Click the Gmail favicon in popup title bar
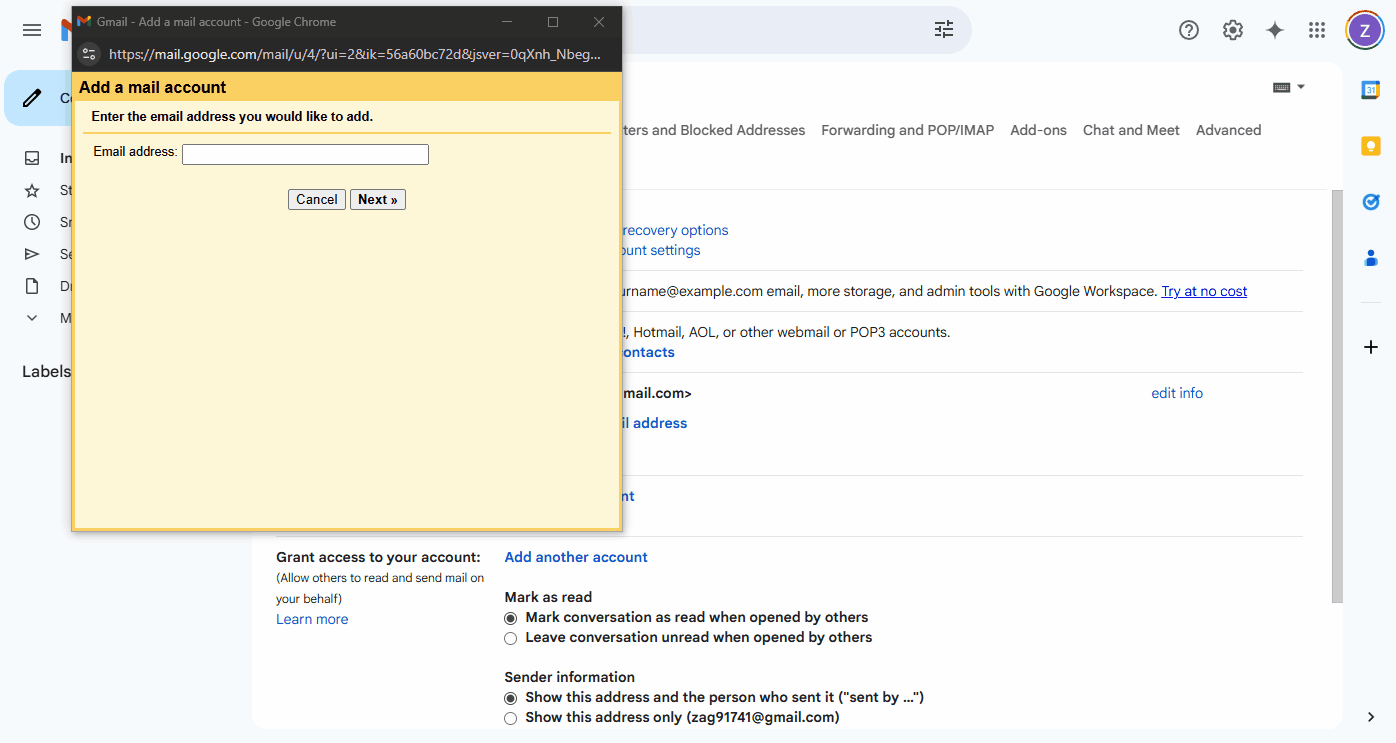Screen dimensions: 1396x743 pyautogui.click(x=84, y=22)
